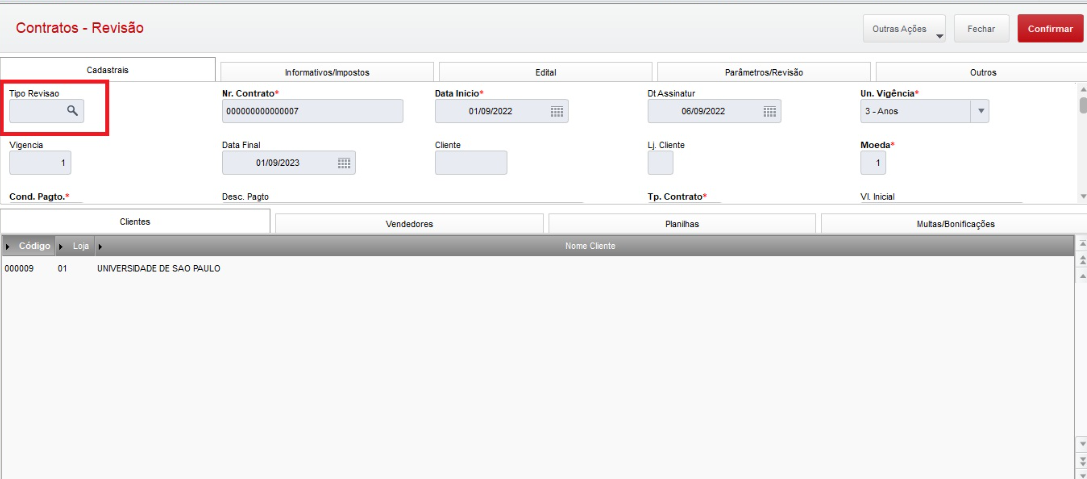Expand the Un. Vigência dropdown arrow
Screen dimensions: 1087x479
point(980,111)
